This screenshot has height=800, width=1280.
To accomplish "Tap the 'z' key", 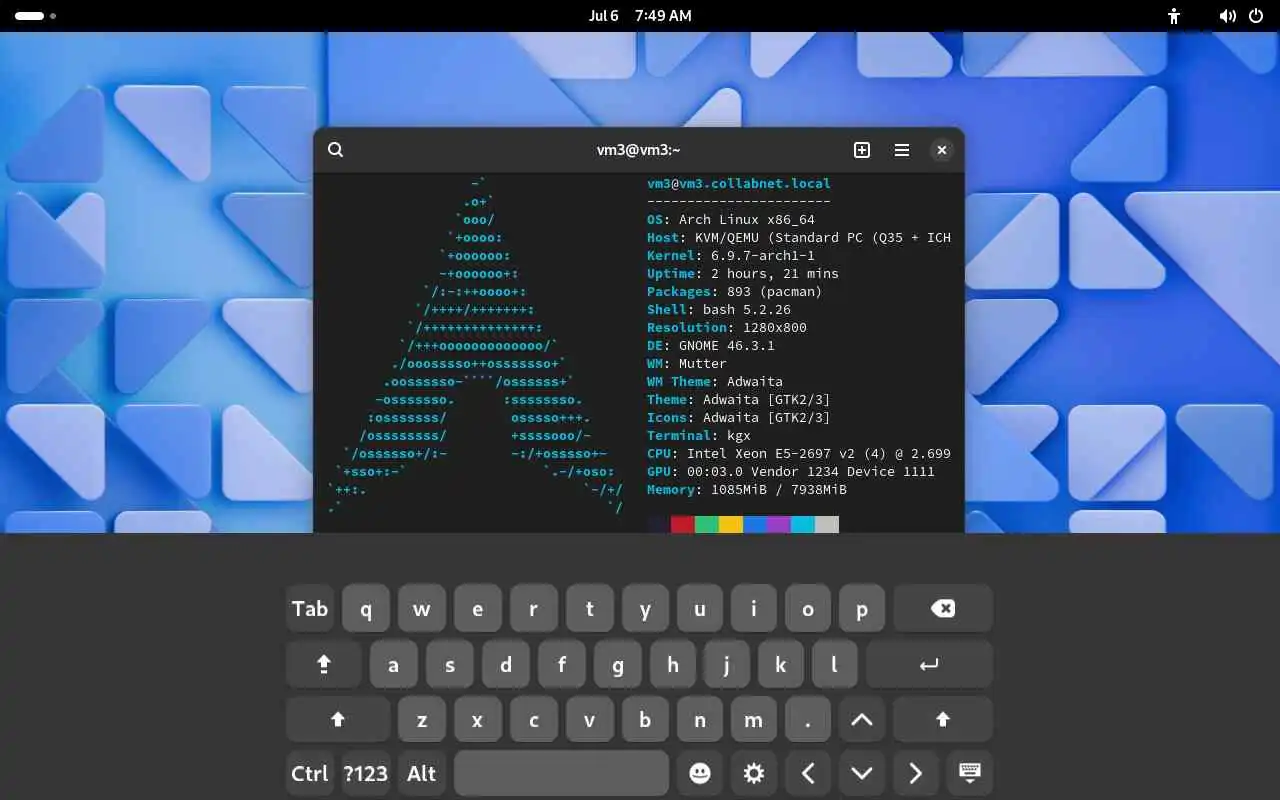I will (422, 719).
